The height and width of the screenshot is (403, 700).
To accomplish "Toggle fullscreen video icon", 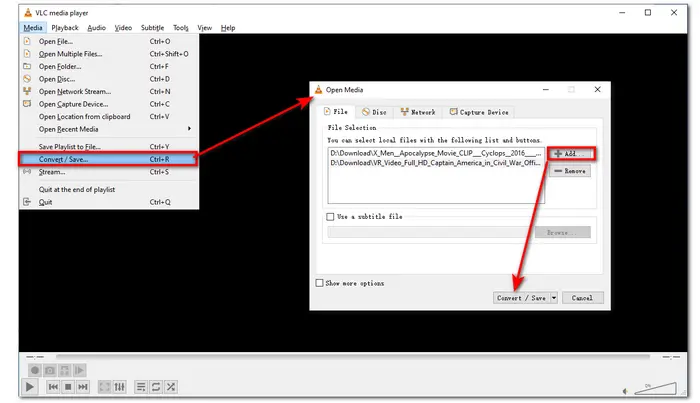I will click(104, 387).
